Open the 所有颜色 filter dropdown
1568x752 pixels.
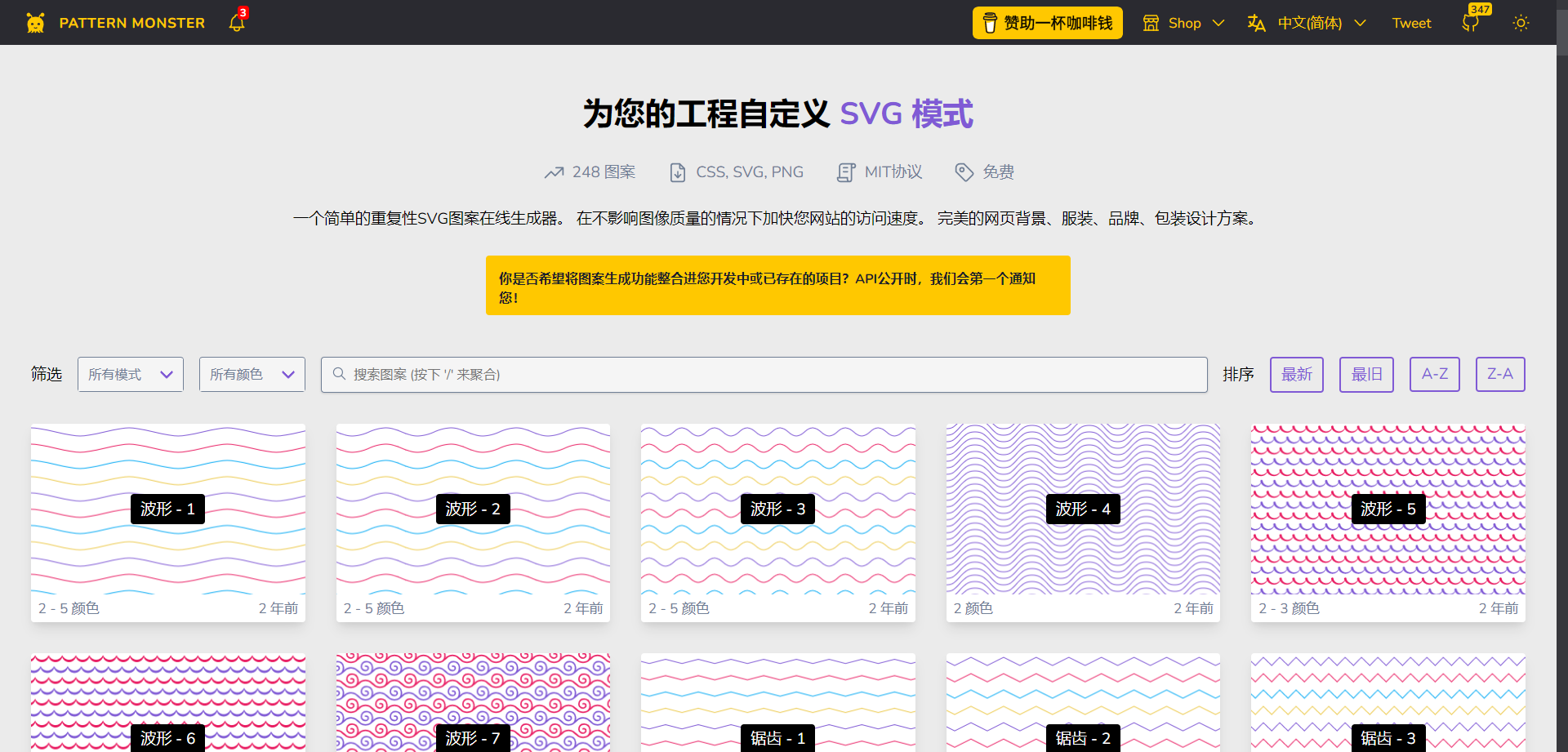coord(252,374)
